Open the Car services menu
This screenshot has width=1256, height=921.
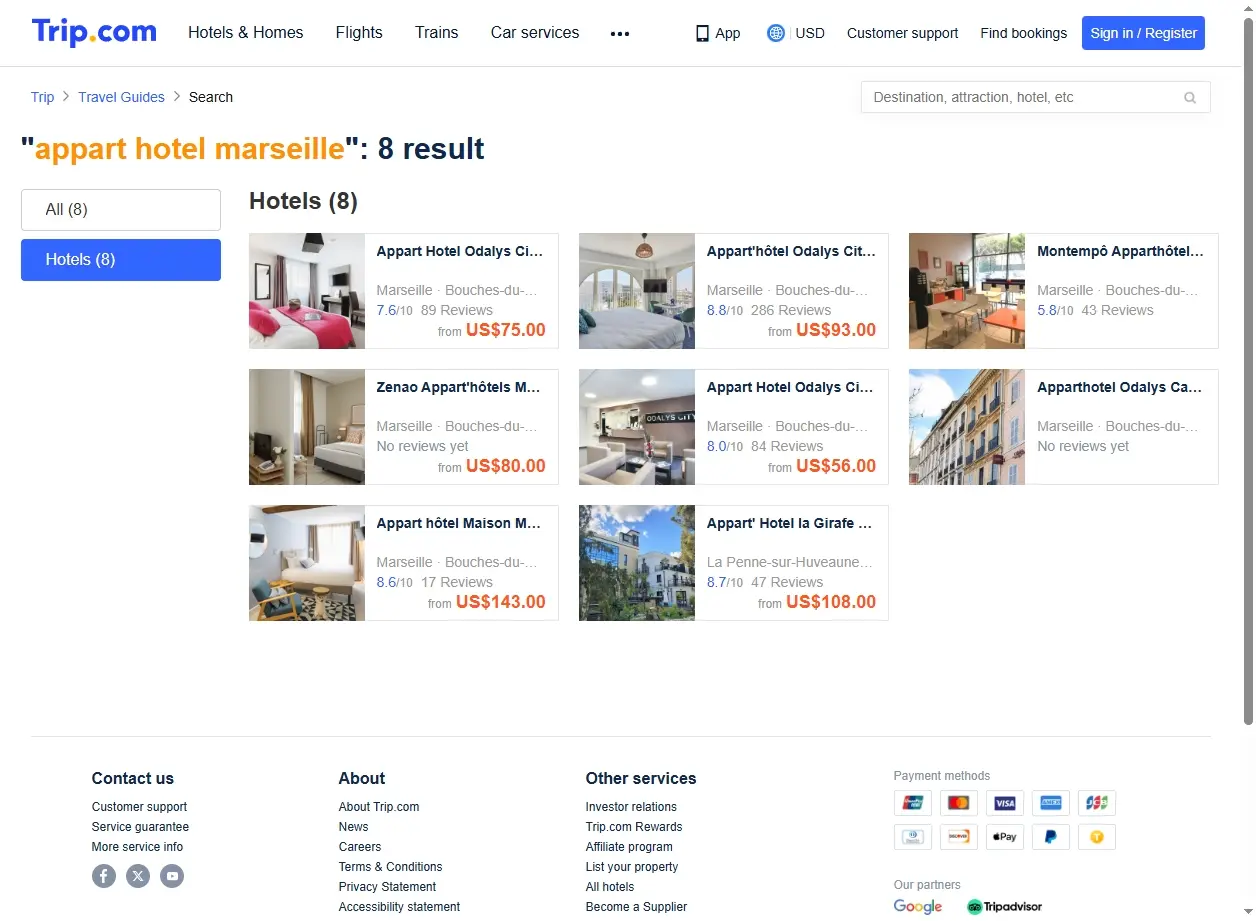point(535,33)
